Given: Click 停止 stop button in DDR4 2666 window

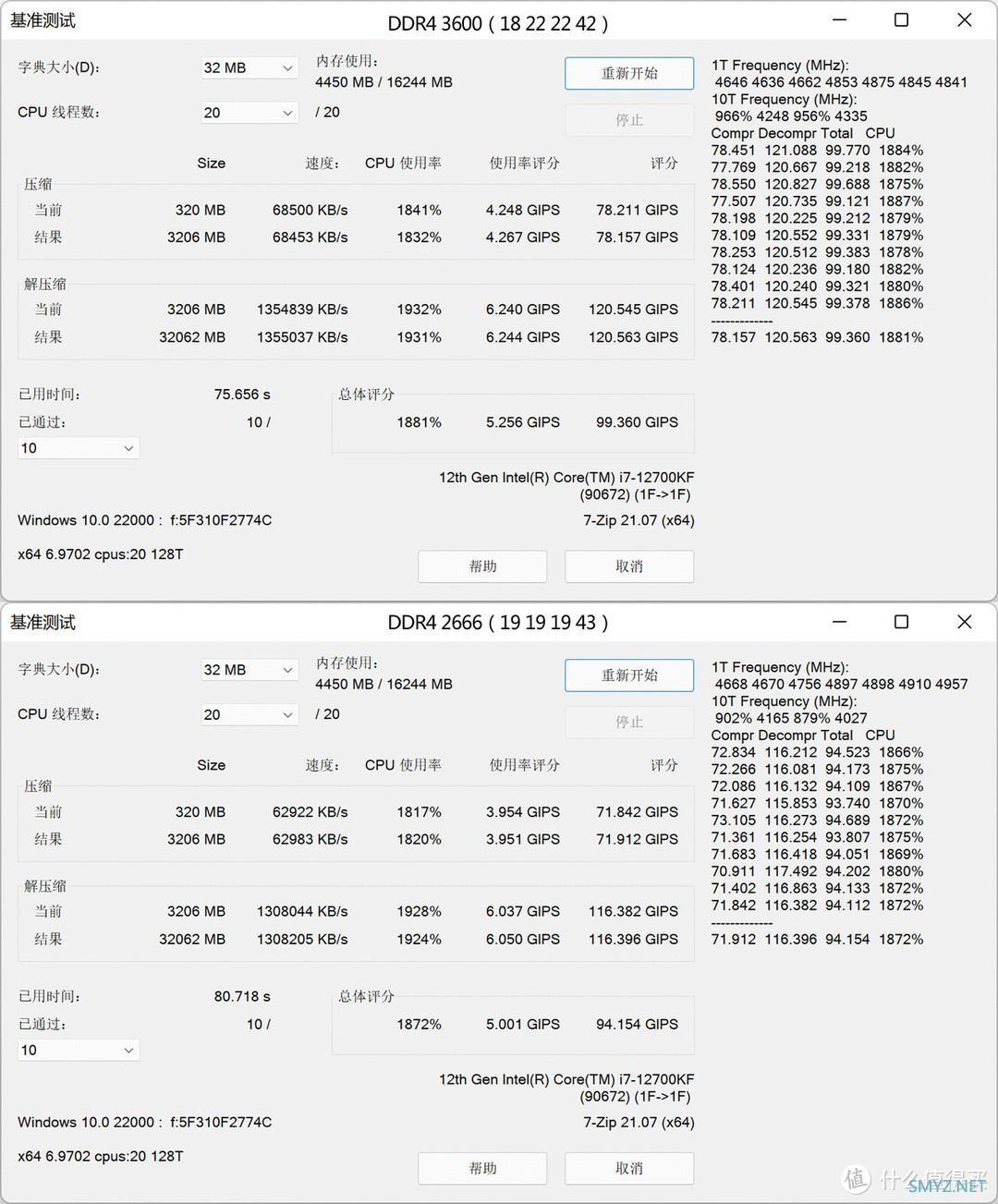Looking at the screenshot, I should click(x=629, y=722).
